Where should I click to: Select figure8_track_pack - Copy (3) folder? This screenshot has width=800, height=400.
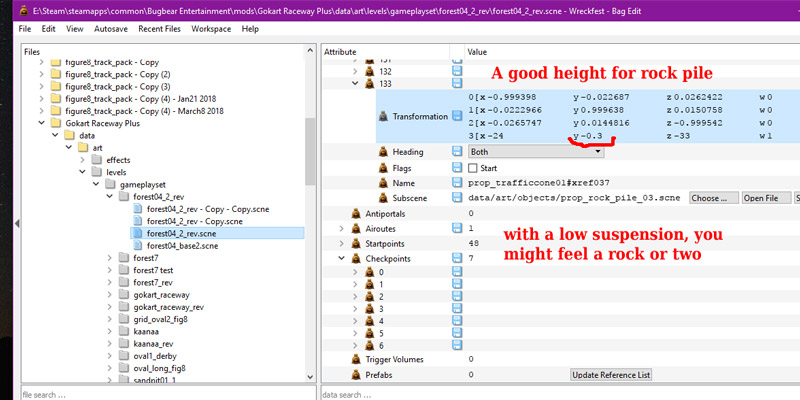[x=117, y=86]
